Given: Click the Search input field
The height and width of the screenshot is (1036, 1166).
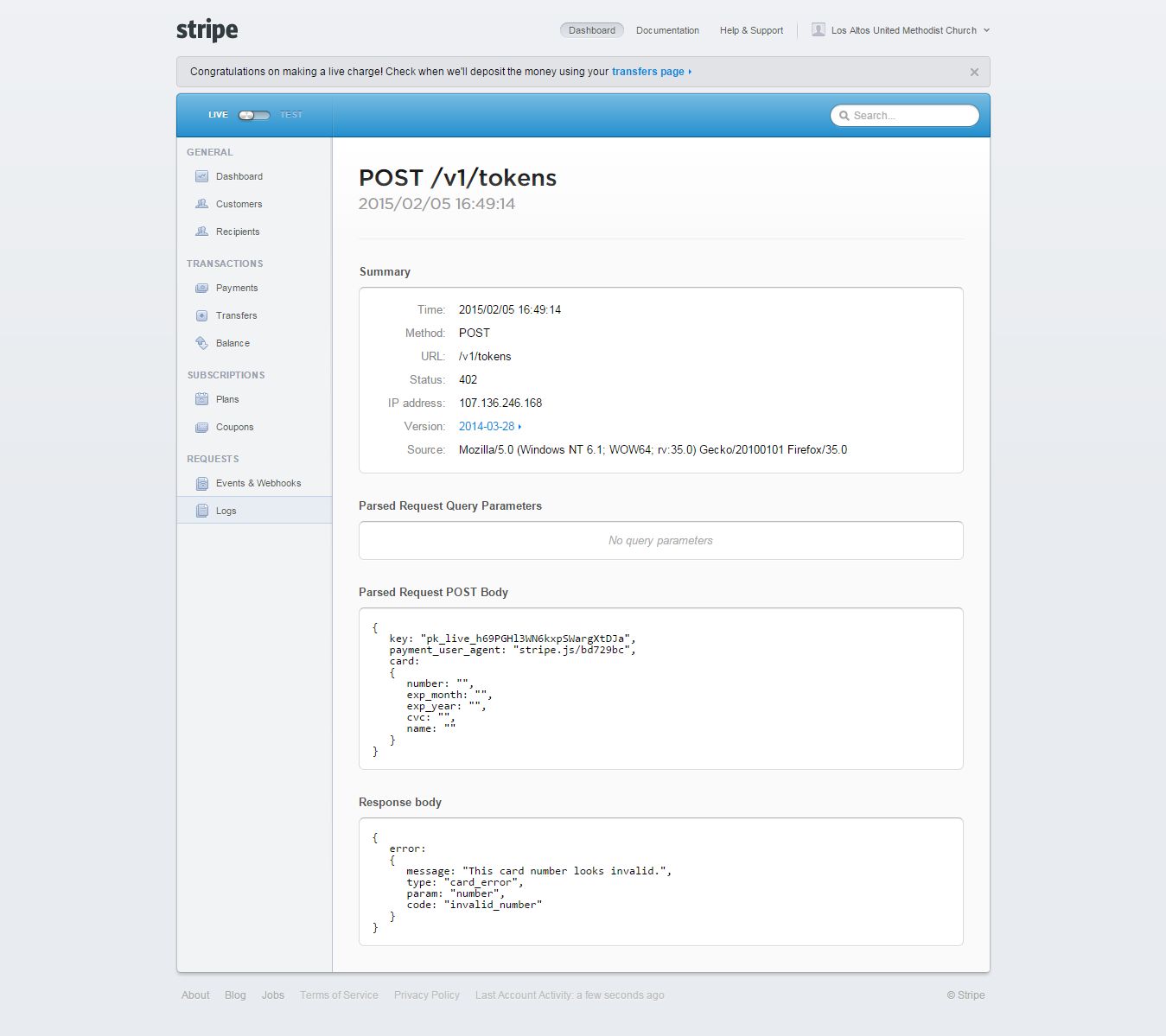Looking at the screenshot, I should 909,116.
